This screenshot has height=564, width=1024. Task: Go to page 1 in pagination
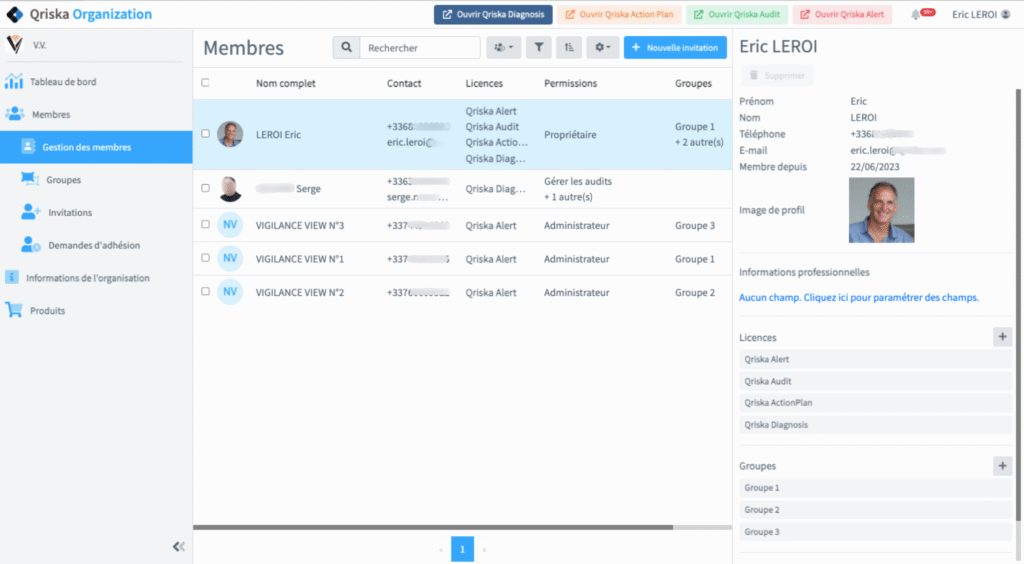pos(462,549)
